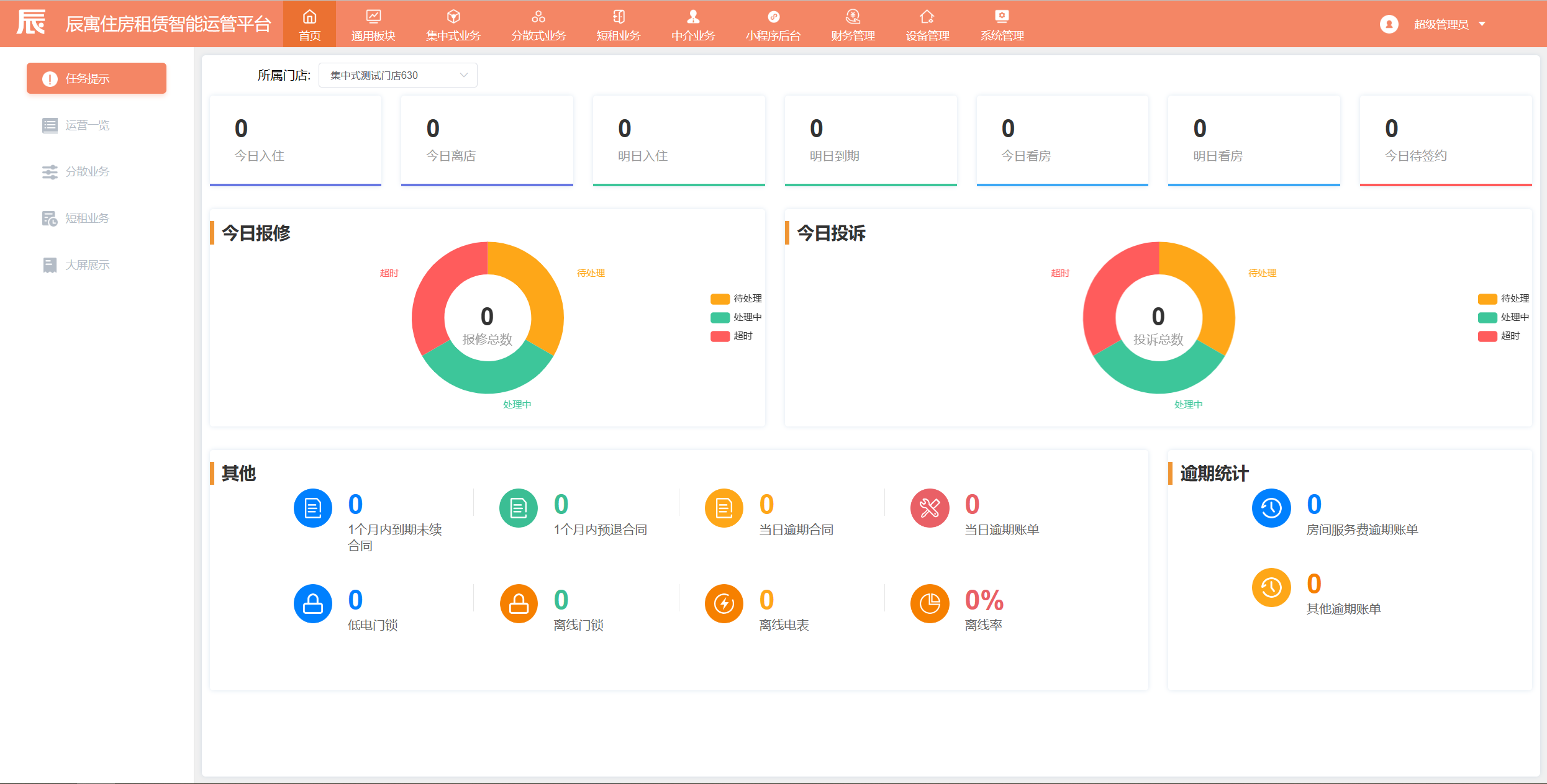Select 运营一览 in the sidebar
The image size is (1547, 784).
point(87,125)
